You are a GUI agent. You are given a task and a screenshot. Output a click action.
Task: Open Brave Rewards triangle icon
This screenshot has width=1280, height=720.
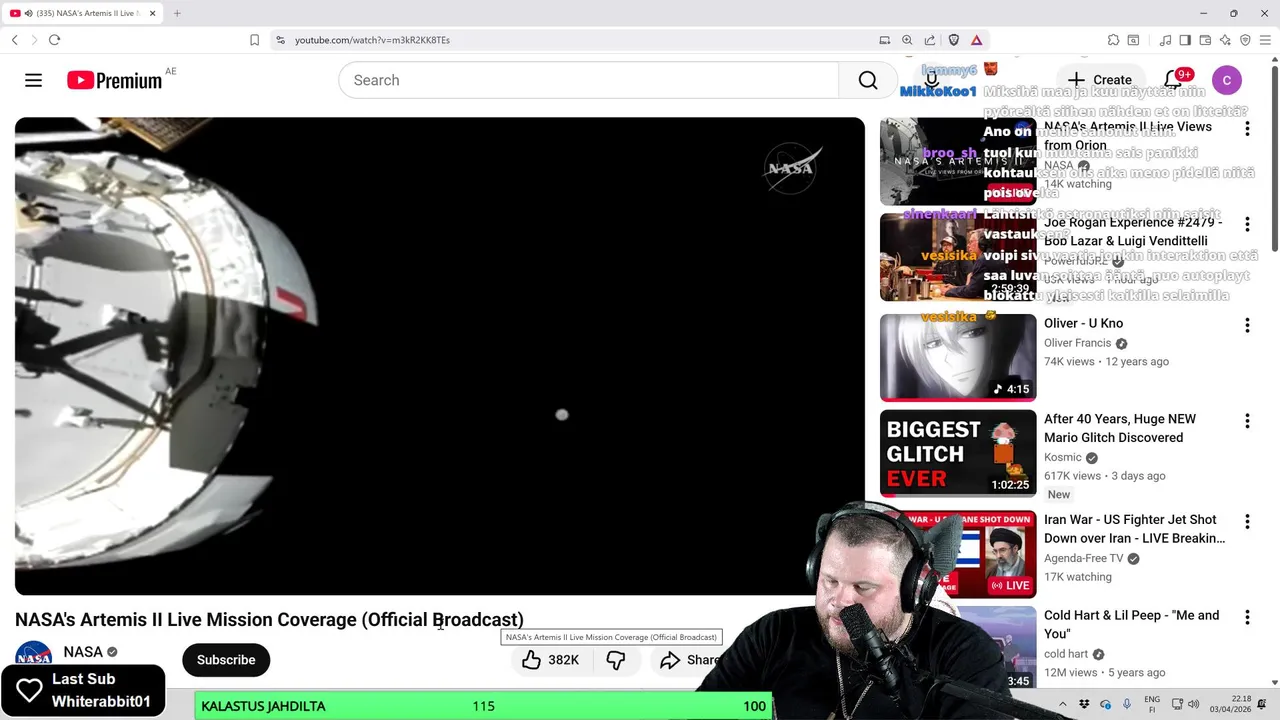[x=977, y=40]
